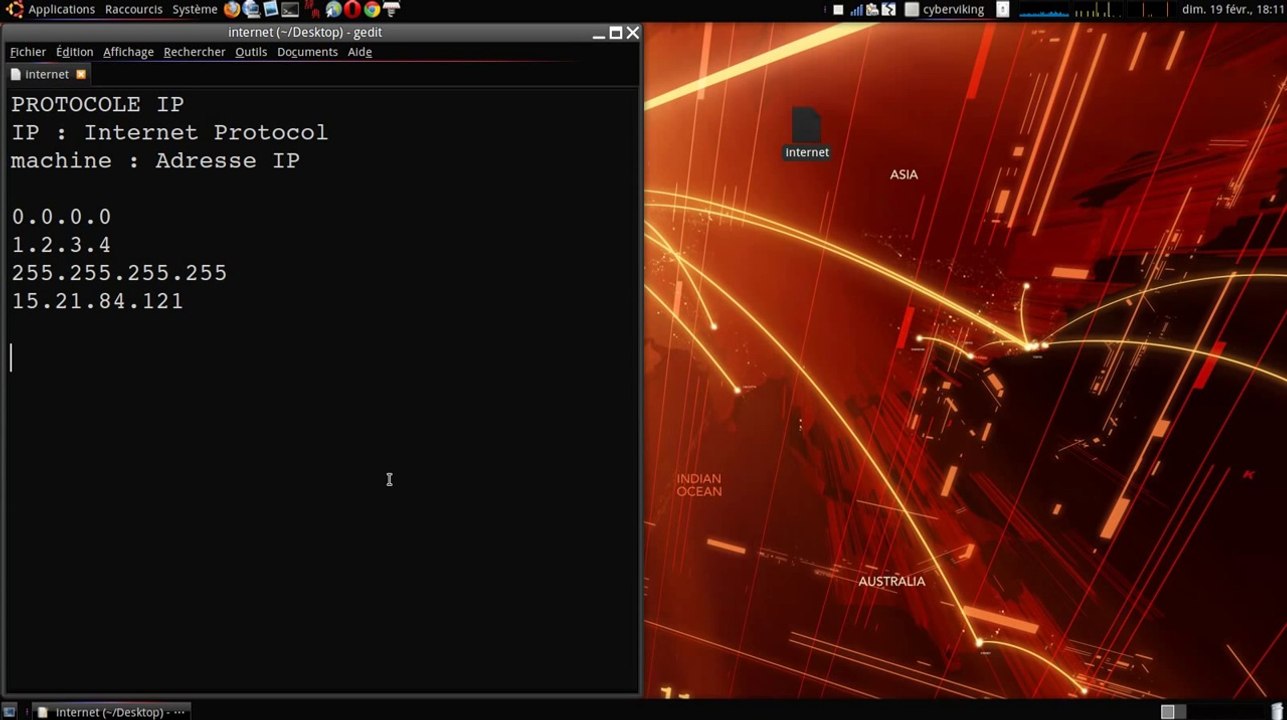This screenshot has height=720, width=1287.
Task: Click the line 'PROTOCOLE IP'
Action: point(98,105)
